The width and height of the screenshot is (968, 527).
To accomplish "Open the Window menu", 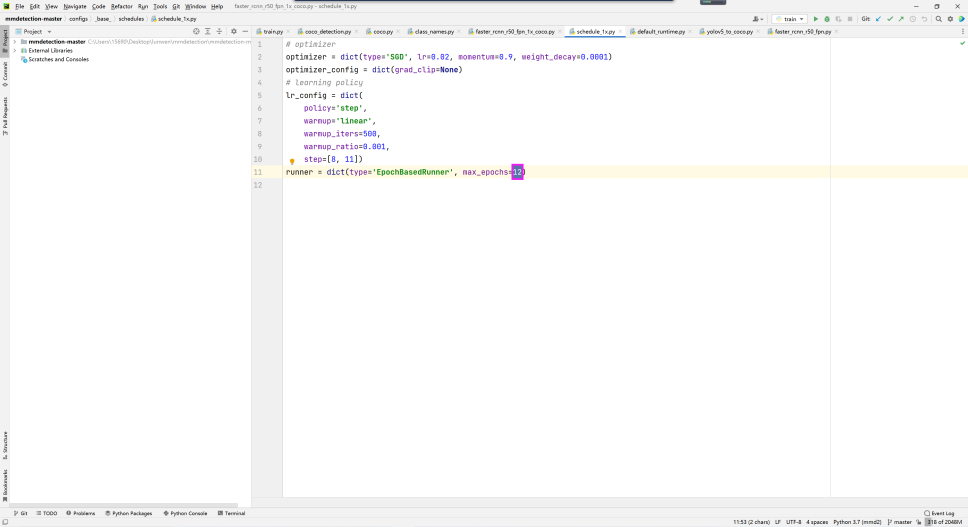I will 195,6.
